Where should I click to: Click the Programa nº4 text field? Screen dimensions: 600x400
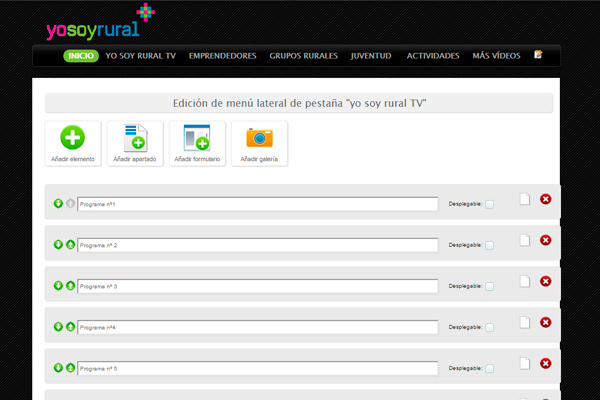[x=258, y=327]
